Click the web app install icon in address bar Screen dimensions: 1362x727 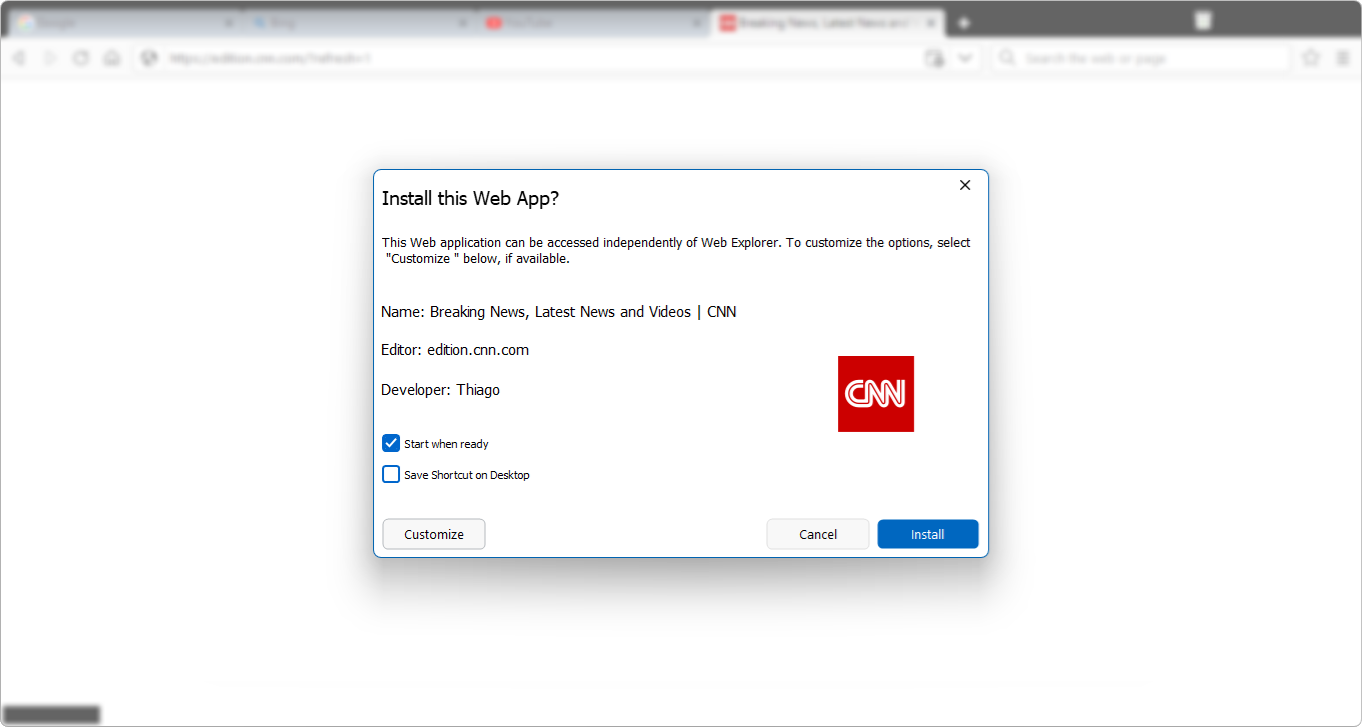[934, 57]
